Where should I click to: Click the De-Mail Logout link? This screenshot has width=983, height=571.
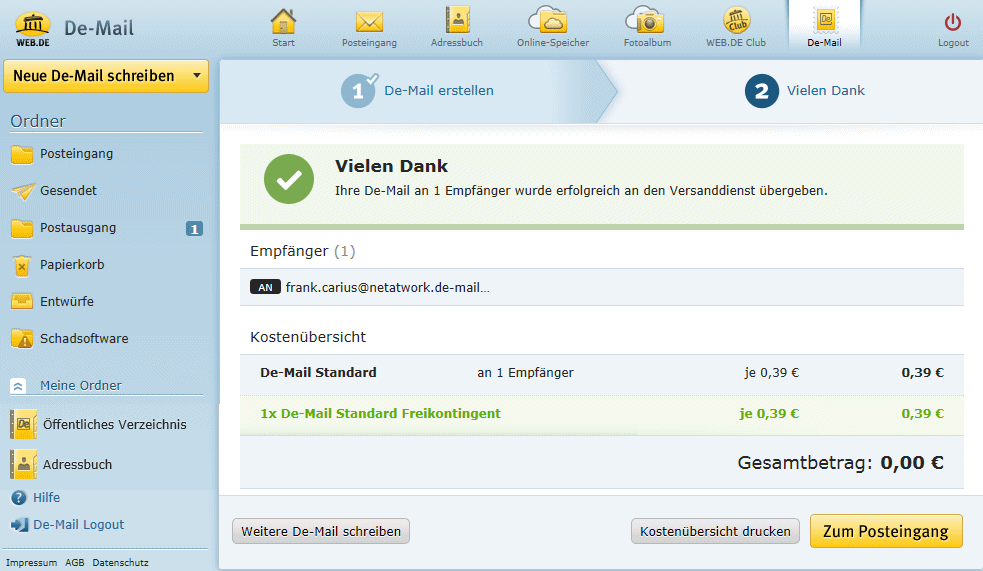click(78, 525)
